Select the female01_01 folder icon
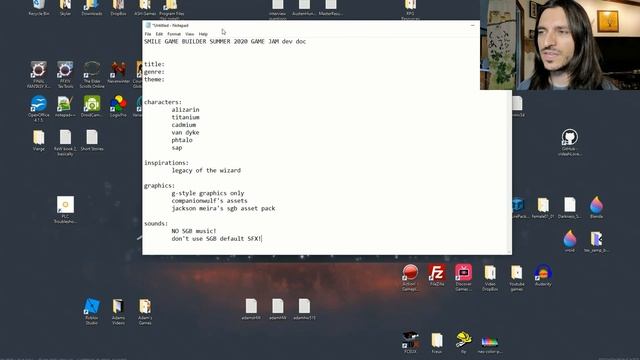Screen dimensions: 640x360 (543, 207)
